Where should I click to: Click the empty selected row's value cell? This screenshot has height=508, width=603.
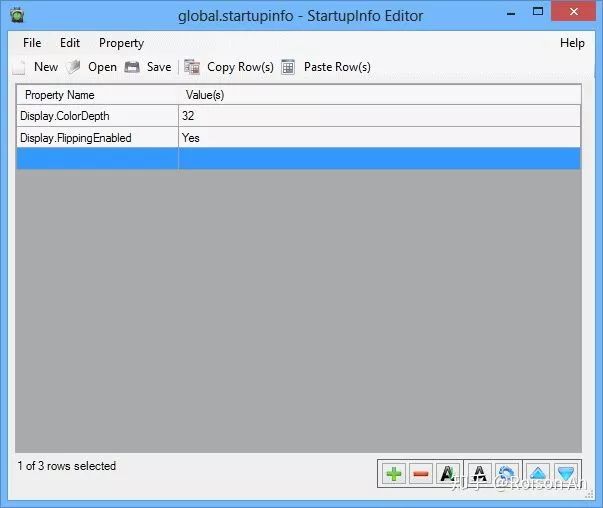click(379, 159)
